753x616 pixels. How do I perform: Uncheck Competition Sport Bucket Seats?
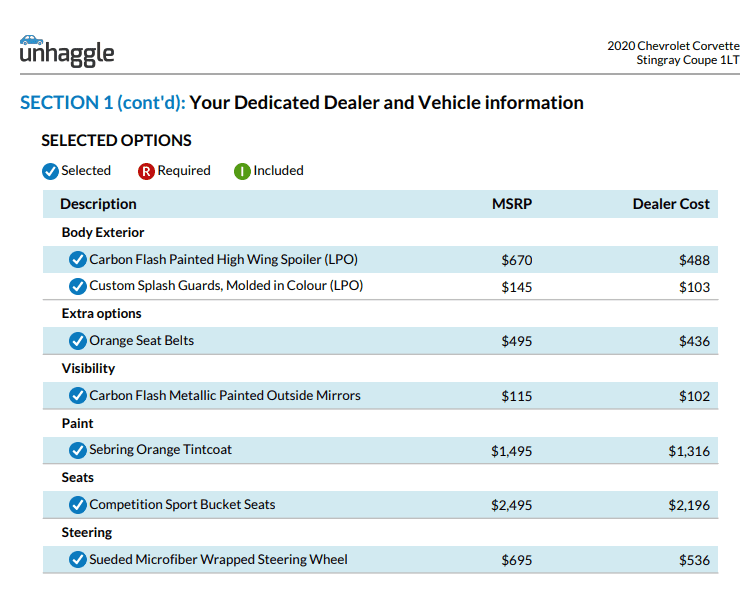click(x=77, y=505)
